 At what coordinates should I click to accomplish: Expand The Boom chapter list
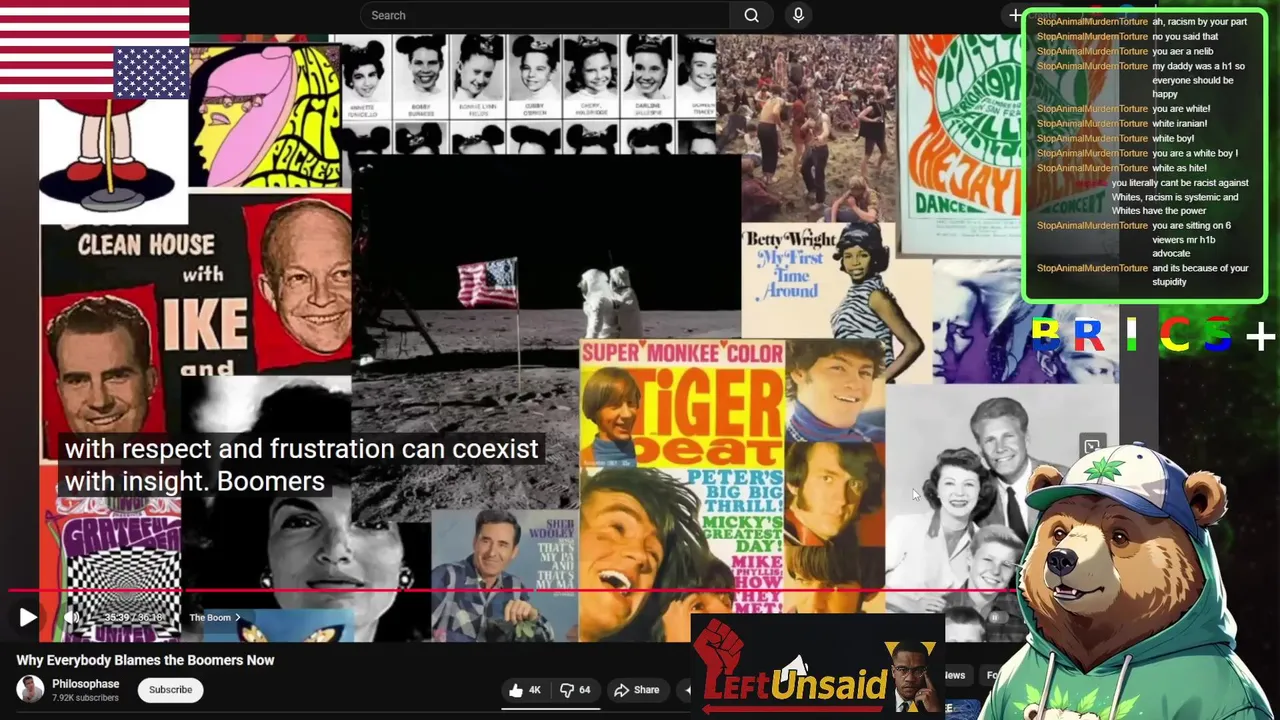(215, 618)
